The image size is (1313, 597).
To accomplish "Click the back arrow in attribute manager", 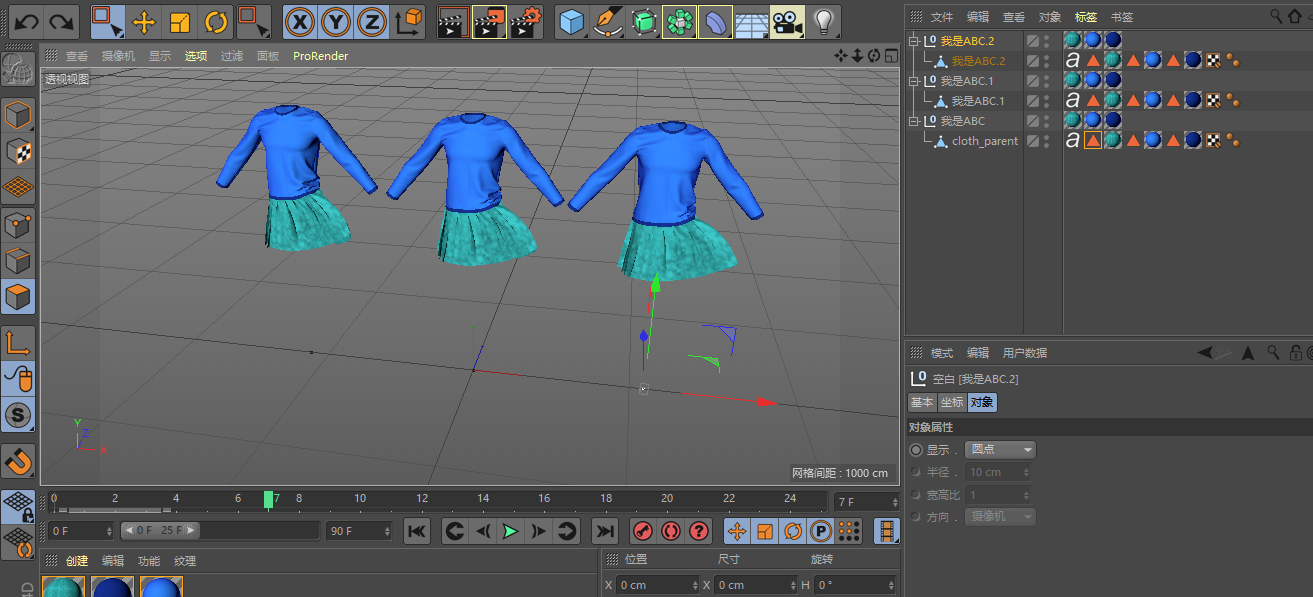I will coord(1206,352).
